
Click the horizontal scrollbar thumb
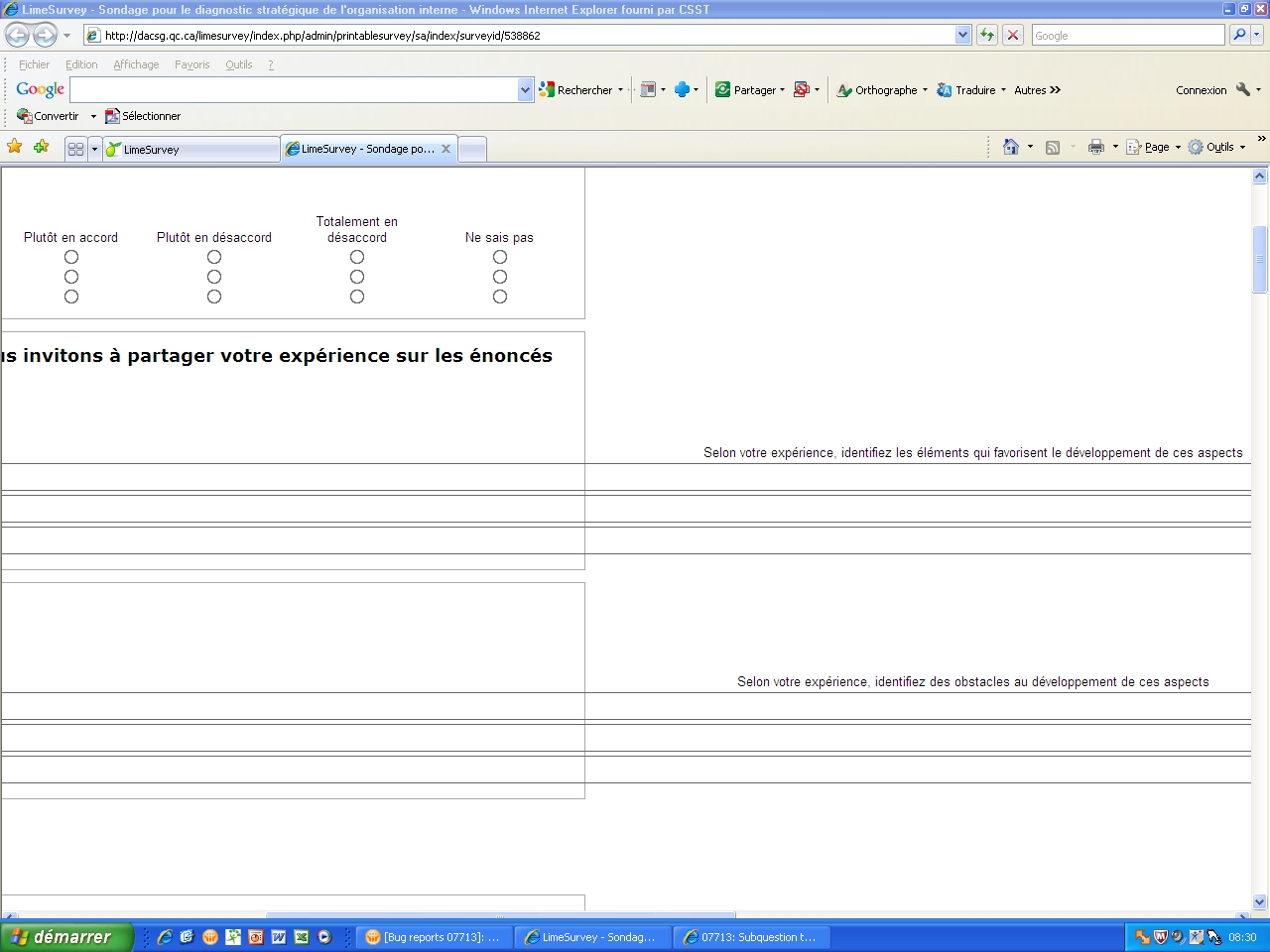point(501,915)
